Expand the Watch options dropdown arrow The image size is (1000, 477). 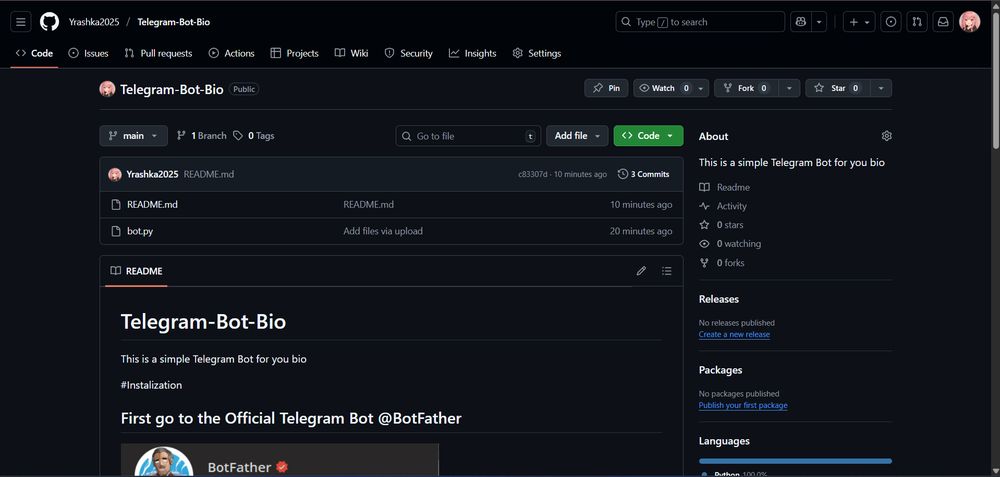(702, 88)
